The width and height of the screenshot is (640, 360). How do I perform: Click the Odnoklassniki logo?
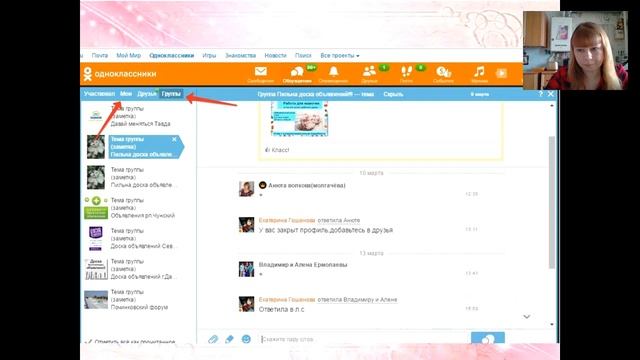pos(120,74)
